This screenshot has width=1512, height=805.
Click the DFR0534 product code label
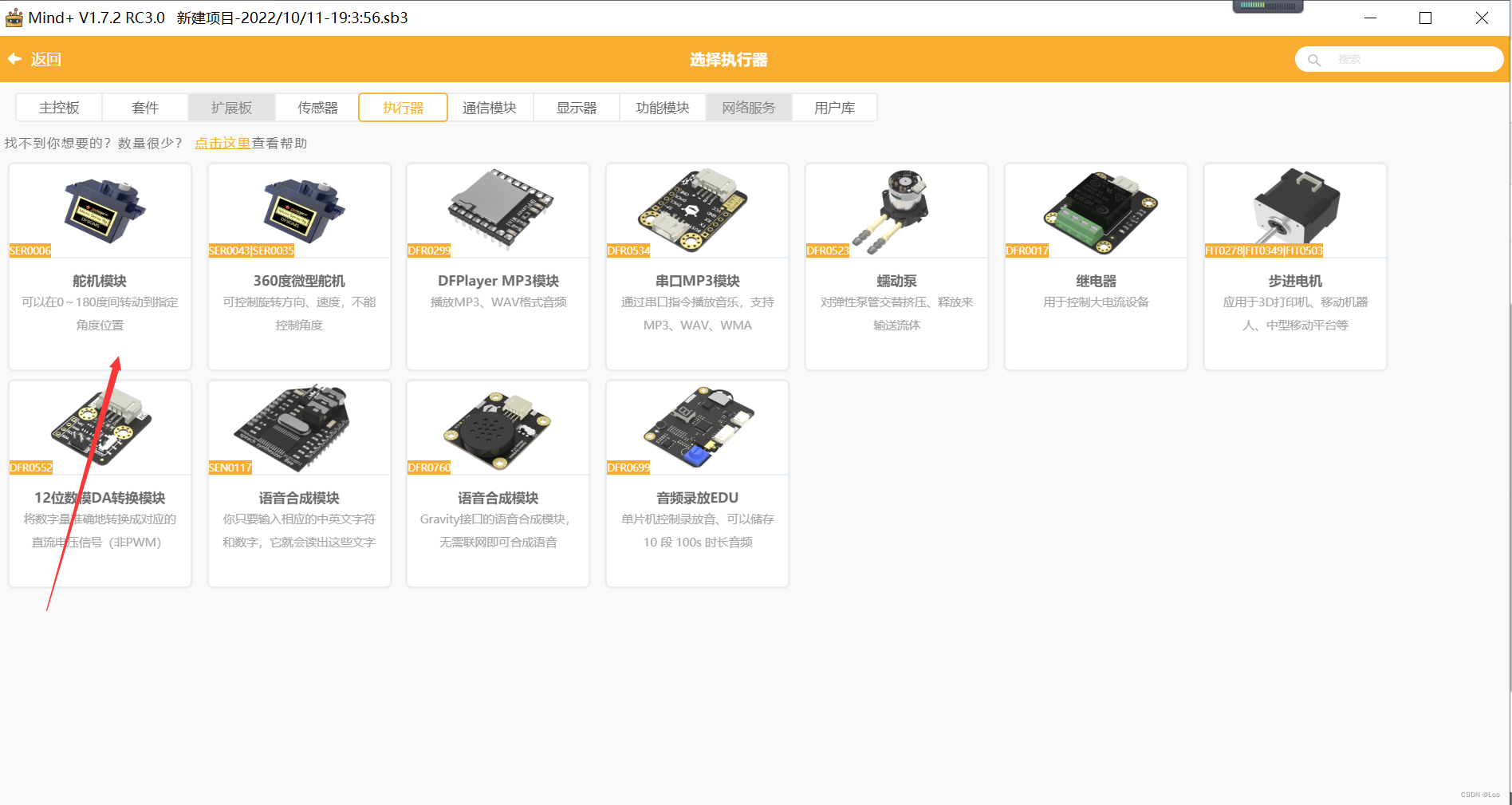click(628, 251)
